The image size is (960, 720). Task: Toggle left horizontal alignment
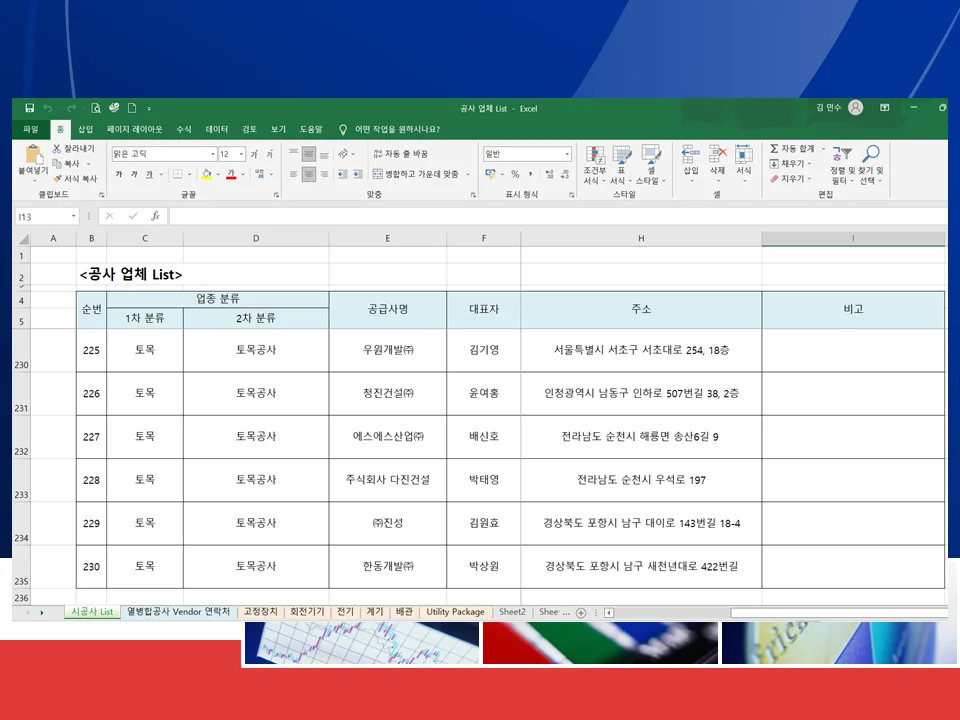click(293, 174)
